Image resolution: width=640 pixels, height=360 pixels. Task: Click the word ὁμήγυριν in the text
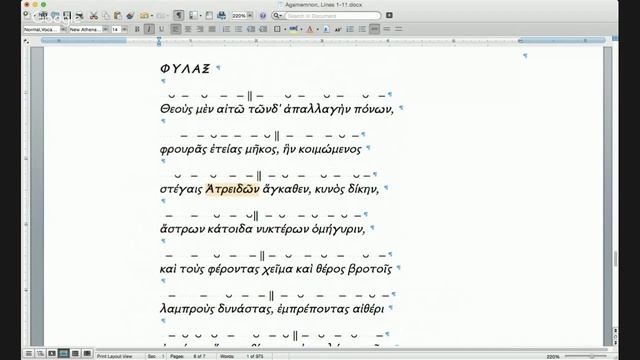point(338,229)
